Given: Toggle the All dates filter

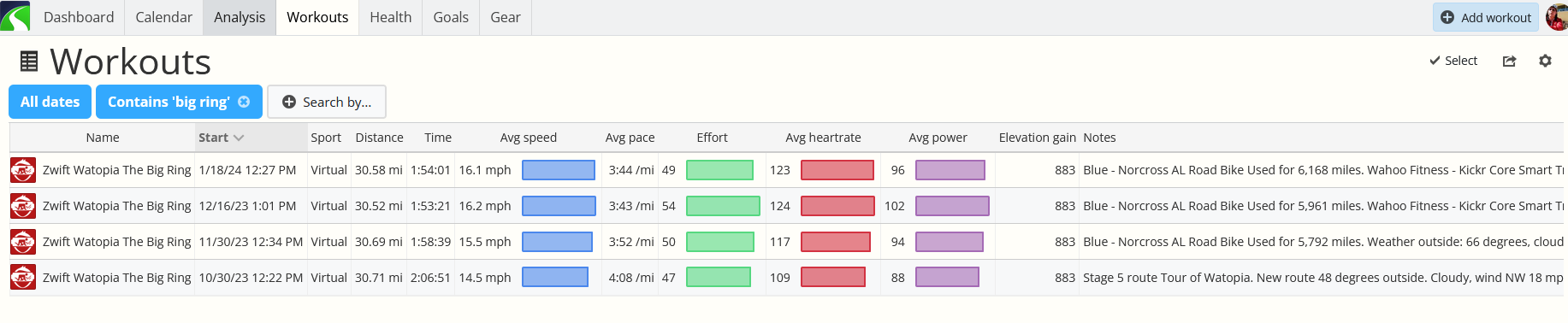Looking at the screenshot, I should click(x=50, y=102).
